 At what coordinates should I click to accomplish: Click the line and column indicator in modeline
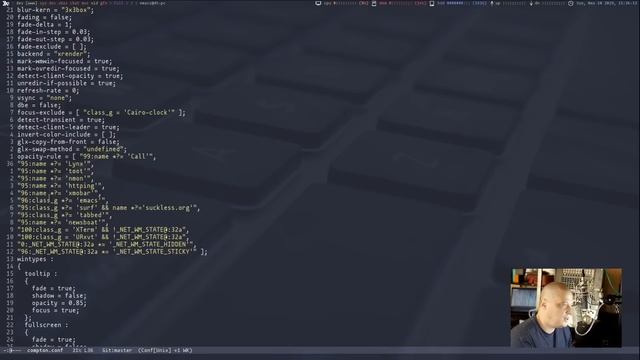click(83, 350)
